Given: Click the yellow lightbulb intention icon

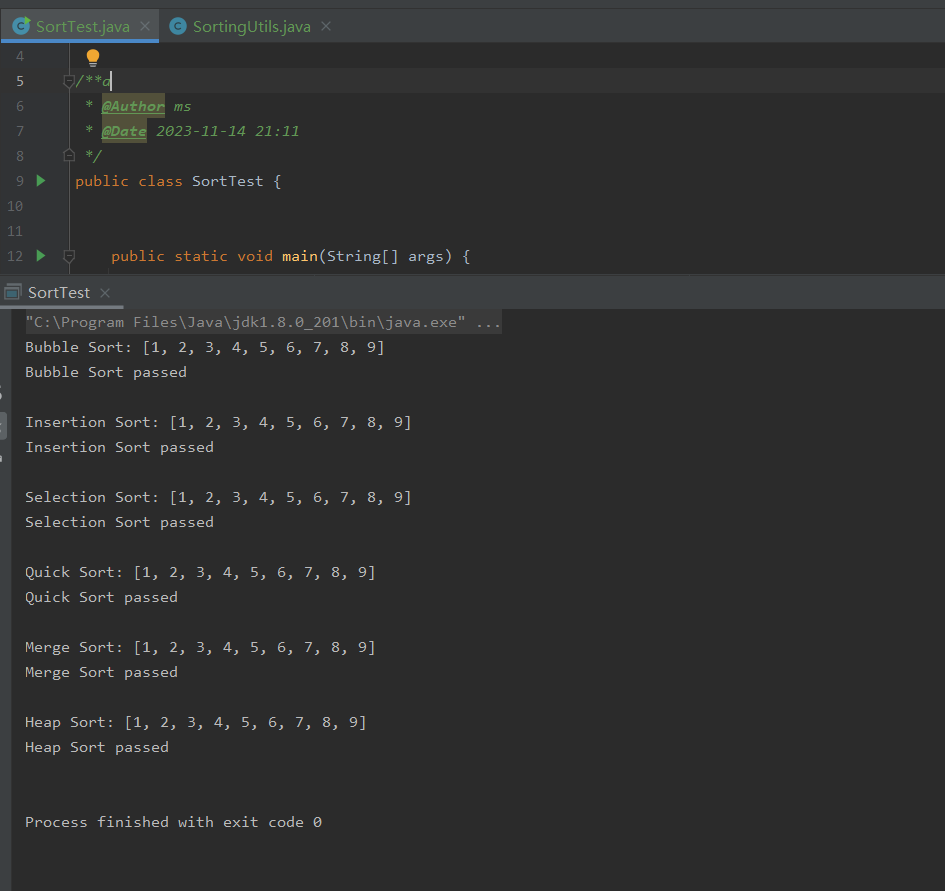Looking at the screenshot, I should [x=92, y=58].
